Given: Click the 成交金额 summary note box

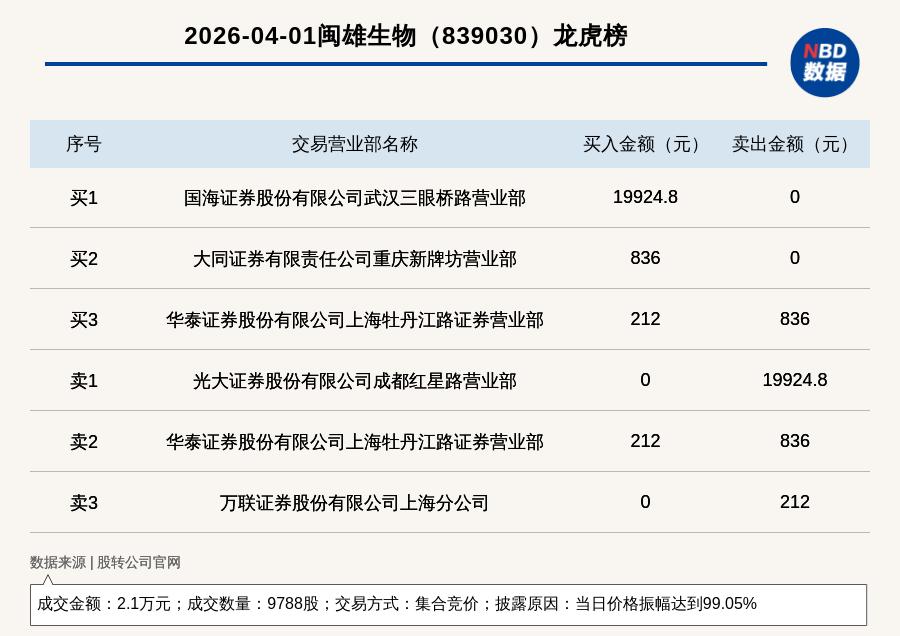Looking at the screenshot, I should tap(448, 604).
